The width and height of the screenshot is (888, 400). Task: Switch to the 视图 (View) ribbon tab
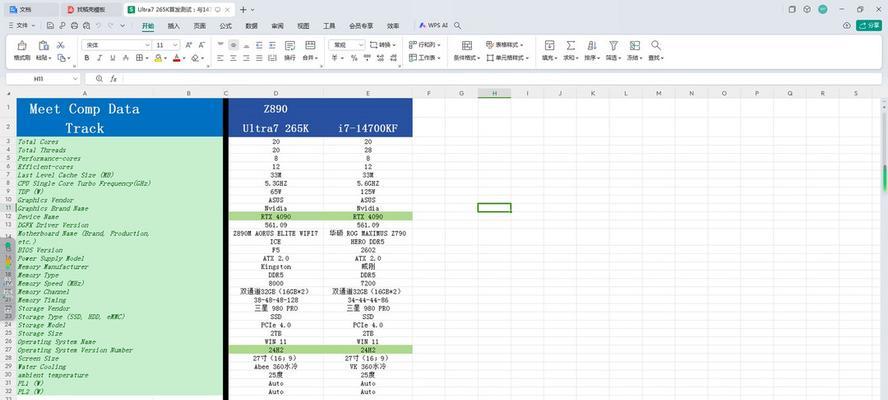(304, 25)
